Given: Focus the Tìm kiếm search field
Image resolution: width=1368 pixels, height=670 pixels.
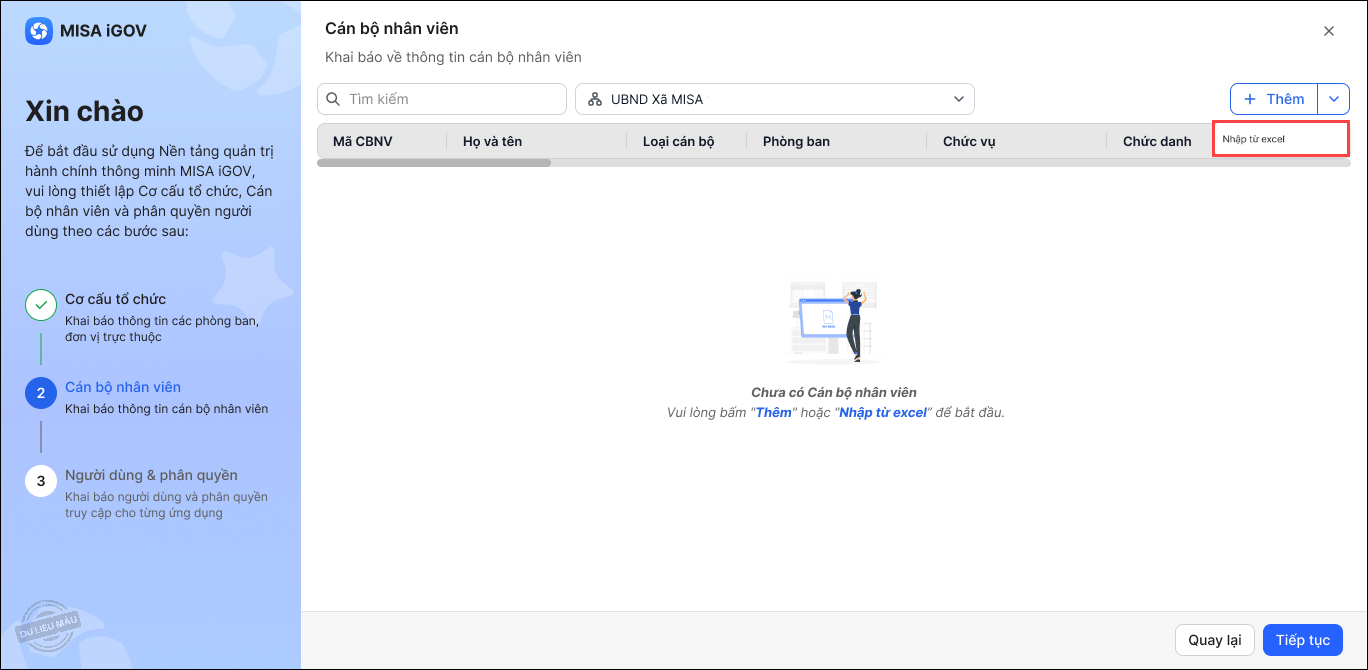Looking at the screenshot, I should point(442,99).
